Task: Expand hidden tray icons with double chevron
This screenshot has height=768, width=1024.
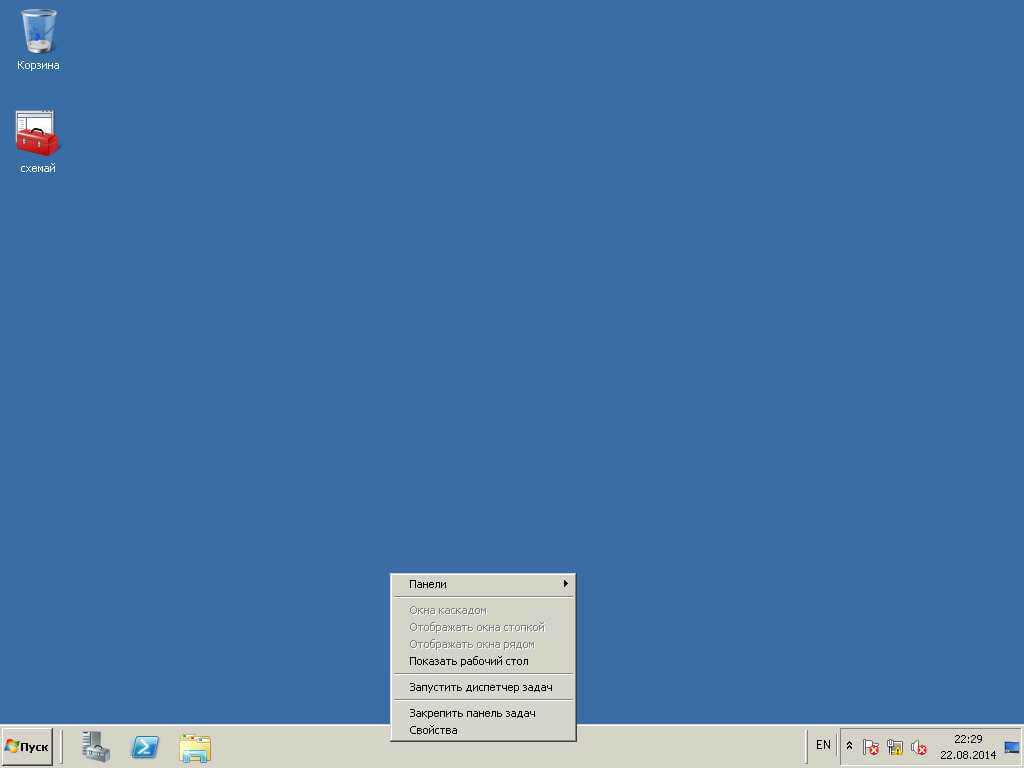Action: tap(849, 746)
